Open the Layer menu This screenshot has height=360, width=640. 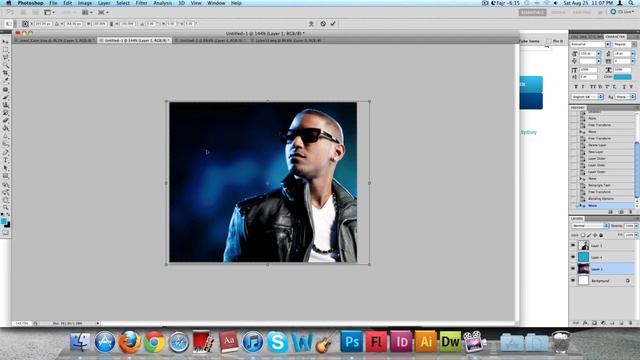(x=104, y=3)
